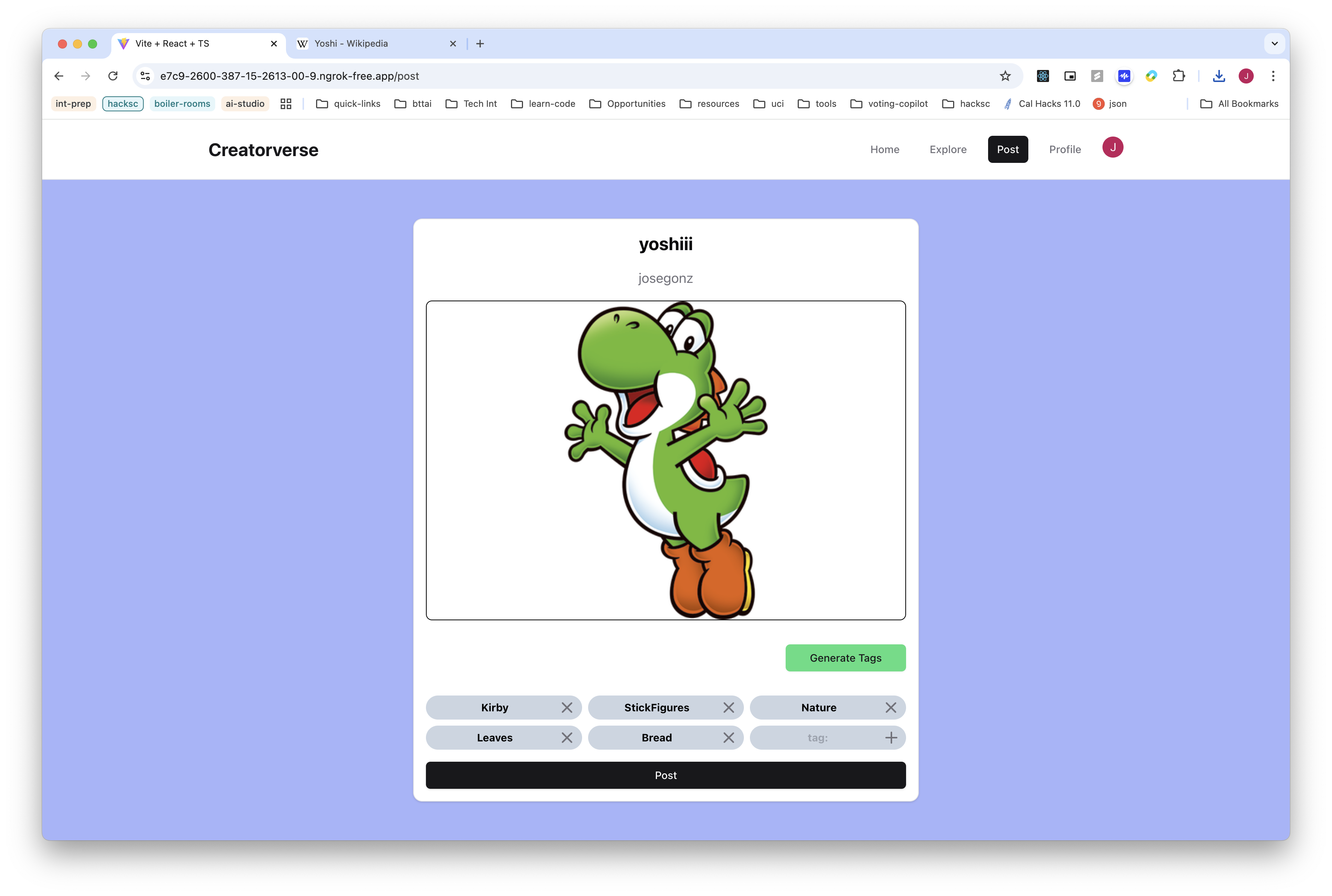Click the Yoshi image preview
Screen dimensions: 1332x896
pos(665,460)
